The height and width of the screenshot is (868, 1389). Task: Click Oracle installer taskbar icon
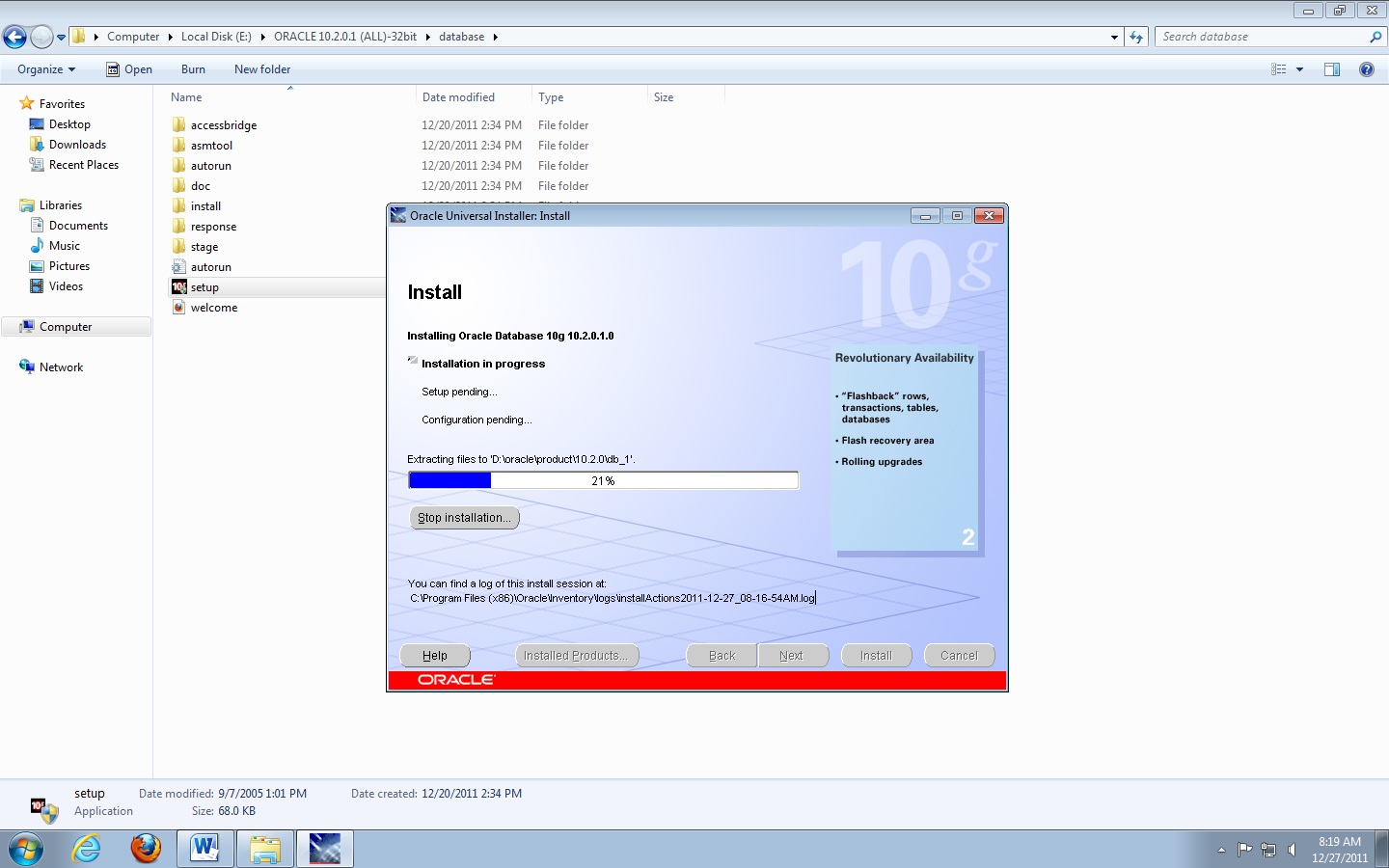tap(325, 849)
